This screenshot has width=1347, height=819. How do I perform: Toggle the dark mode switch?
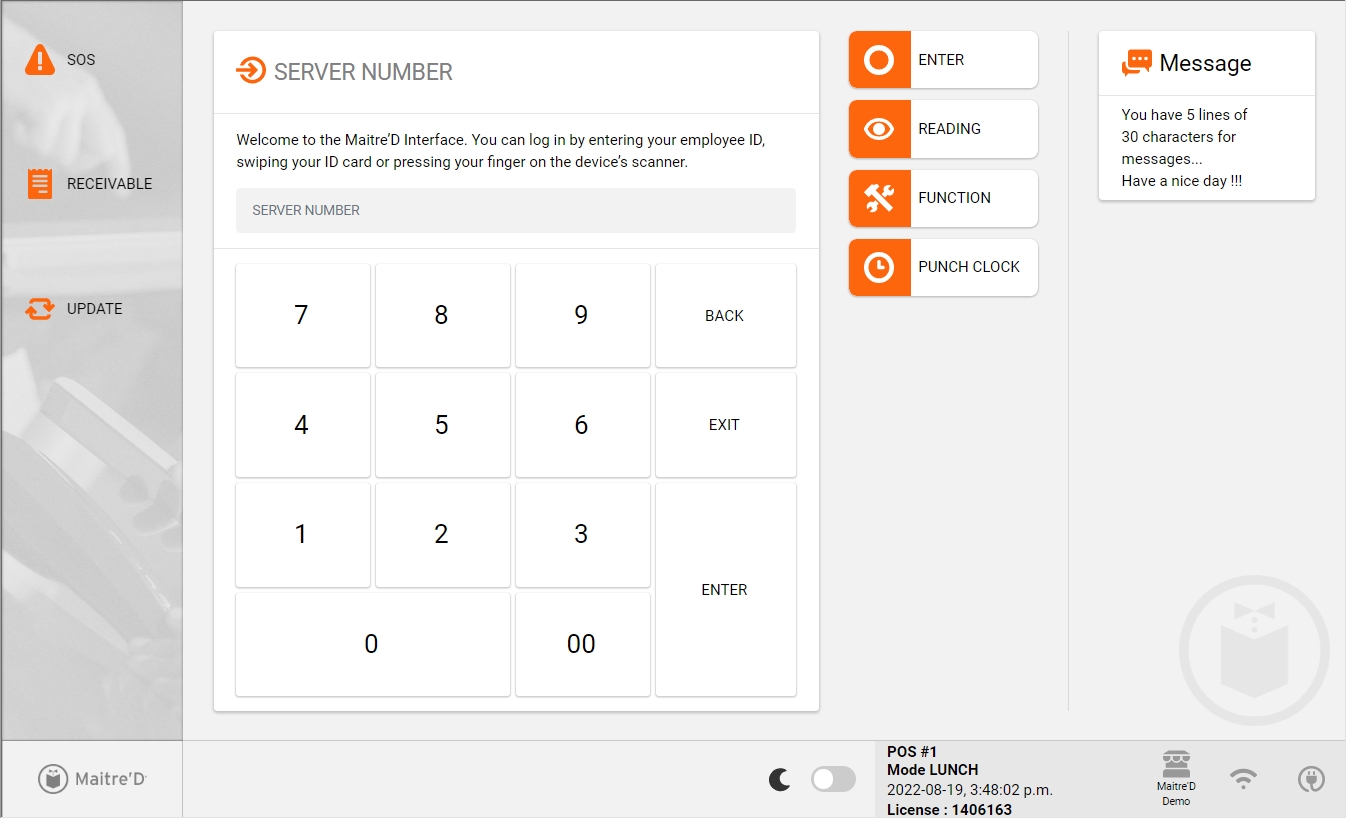tap(833, 779)
